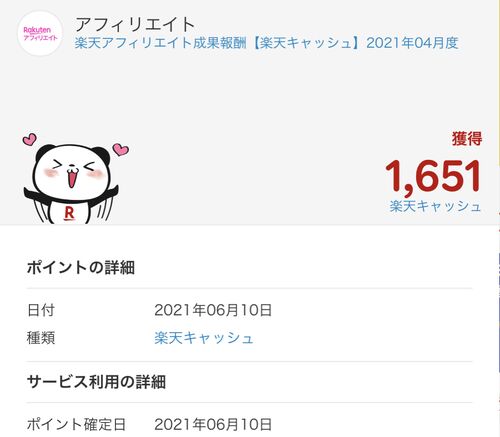
Task: Click the red 獲得 label
Action: pyautogui.click(x=467, y=138)
